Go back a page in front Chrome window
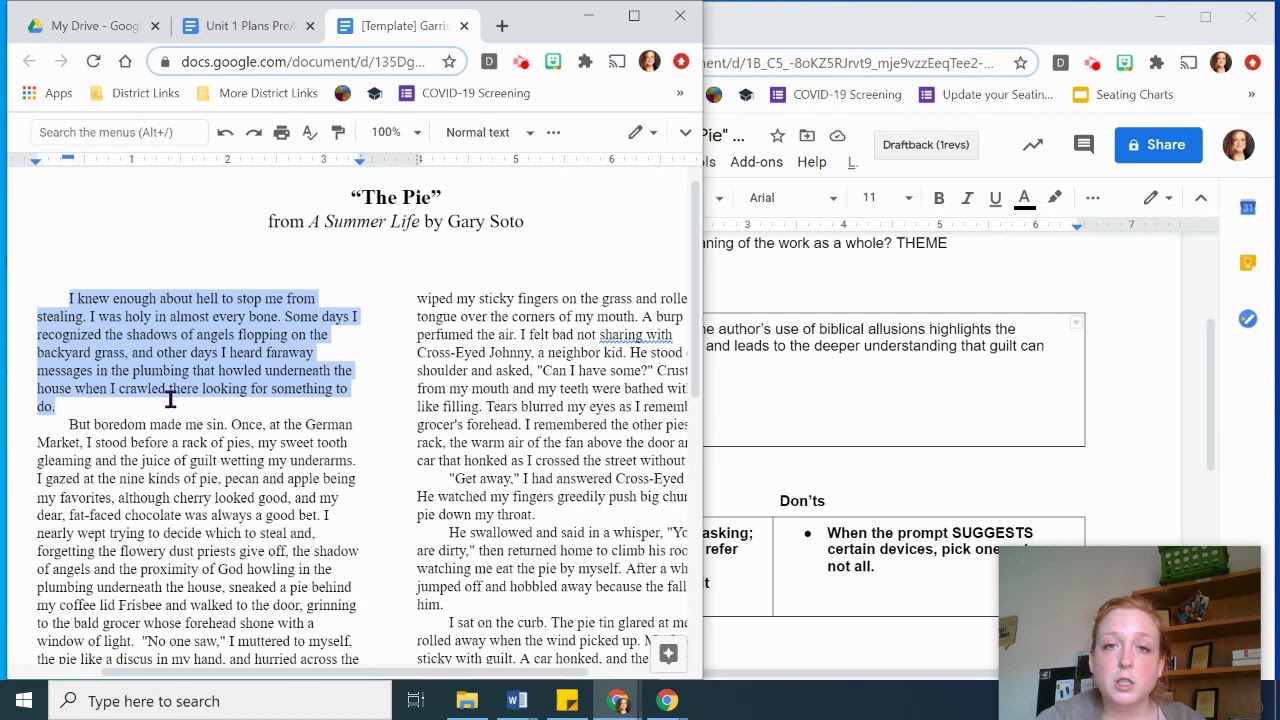 tap(29, 62)
